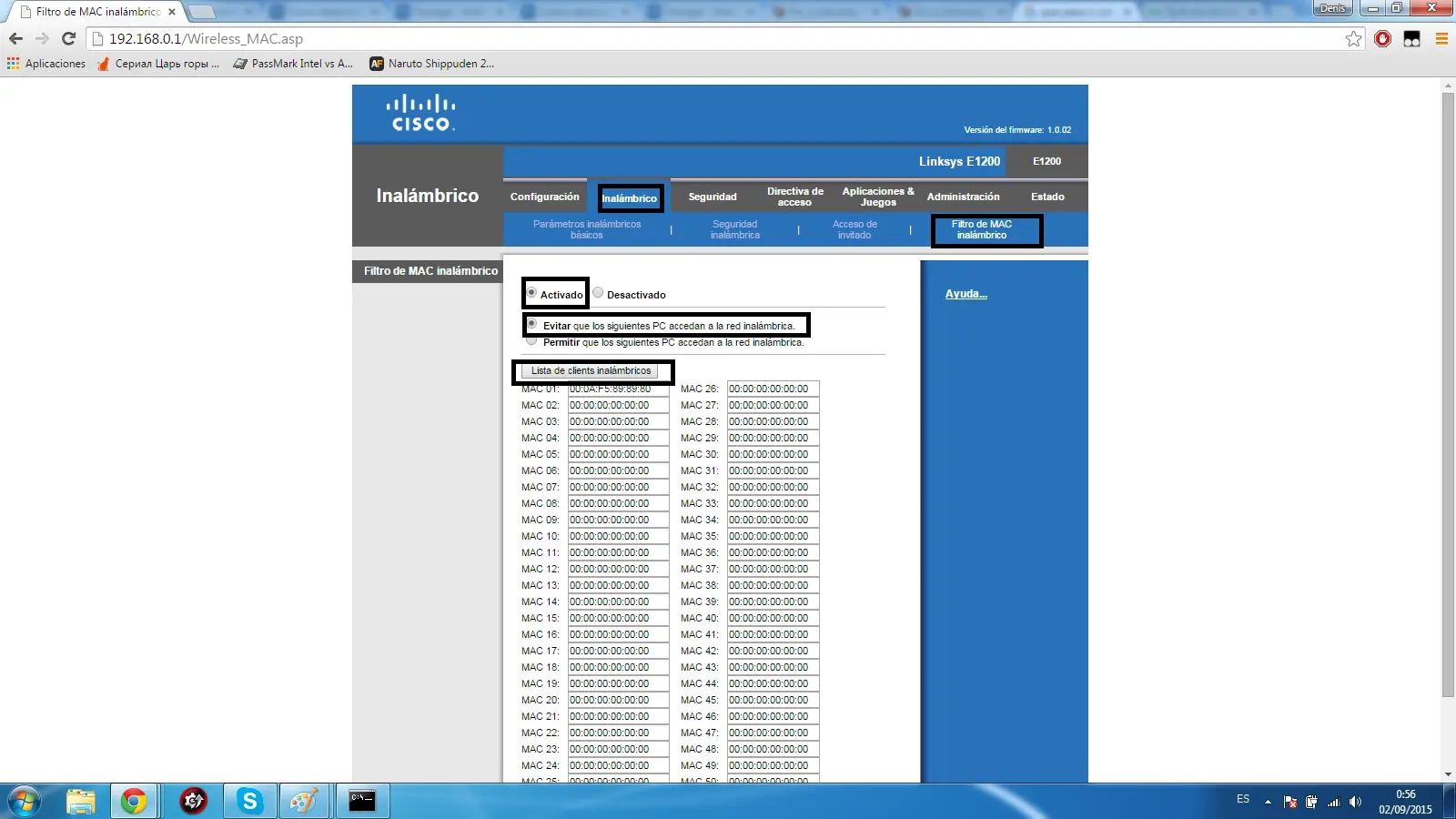This screenshot has height=819, width=1456.
Task: Click the battery power tray icon
Action: [1311, 802]
